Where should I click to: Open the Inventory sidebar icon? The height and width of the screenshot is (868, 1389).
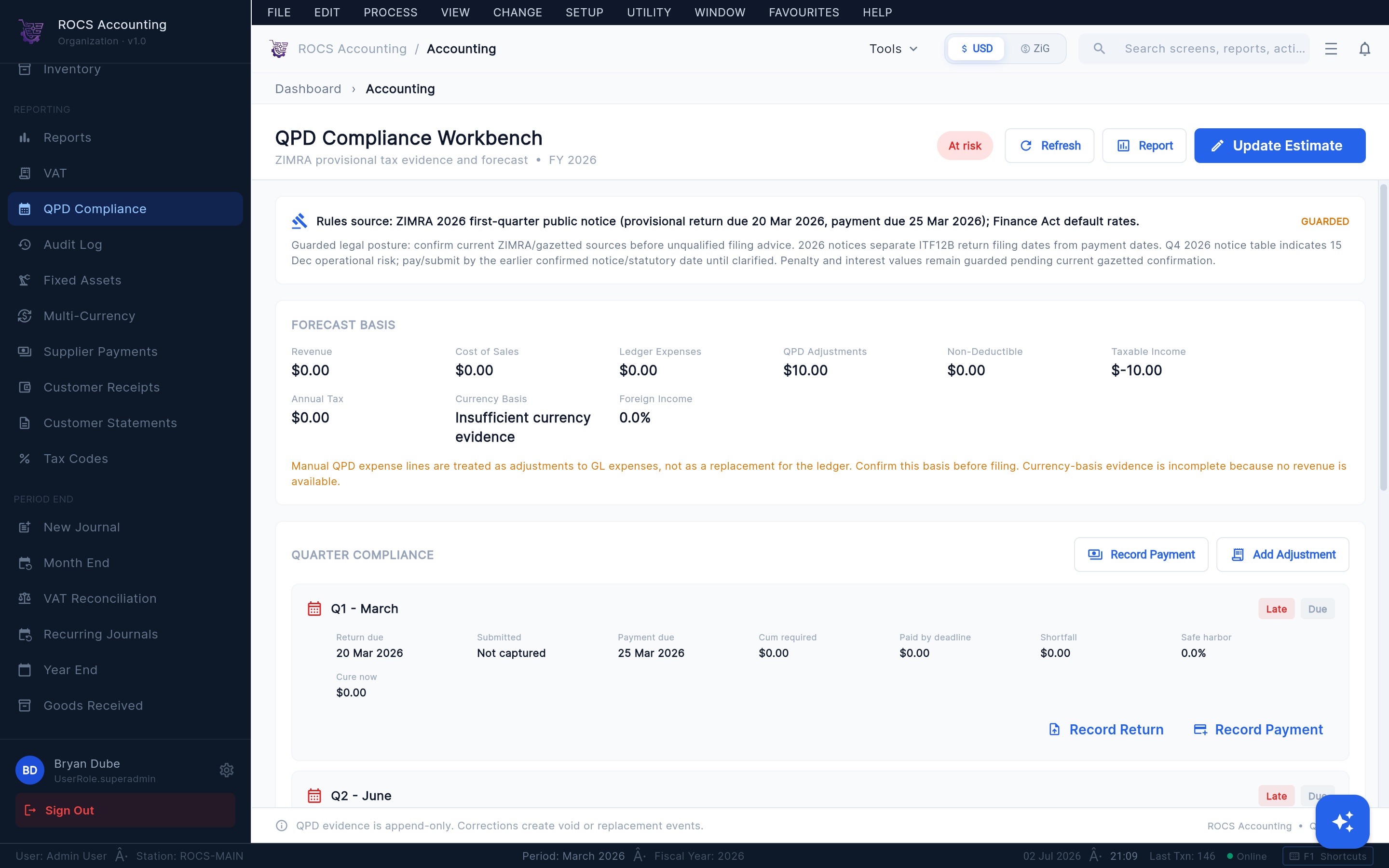point(25,69)
